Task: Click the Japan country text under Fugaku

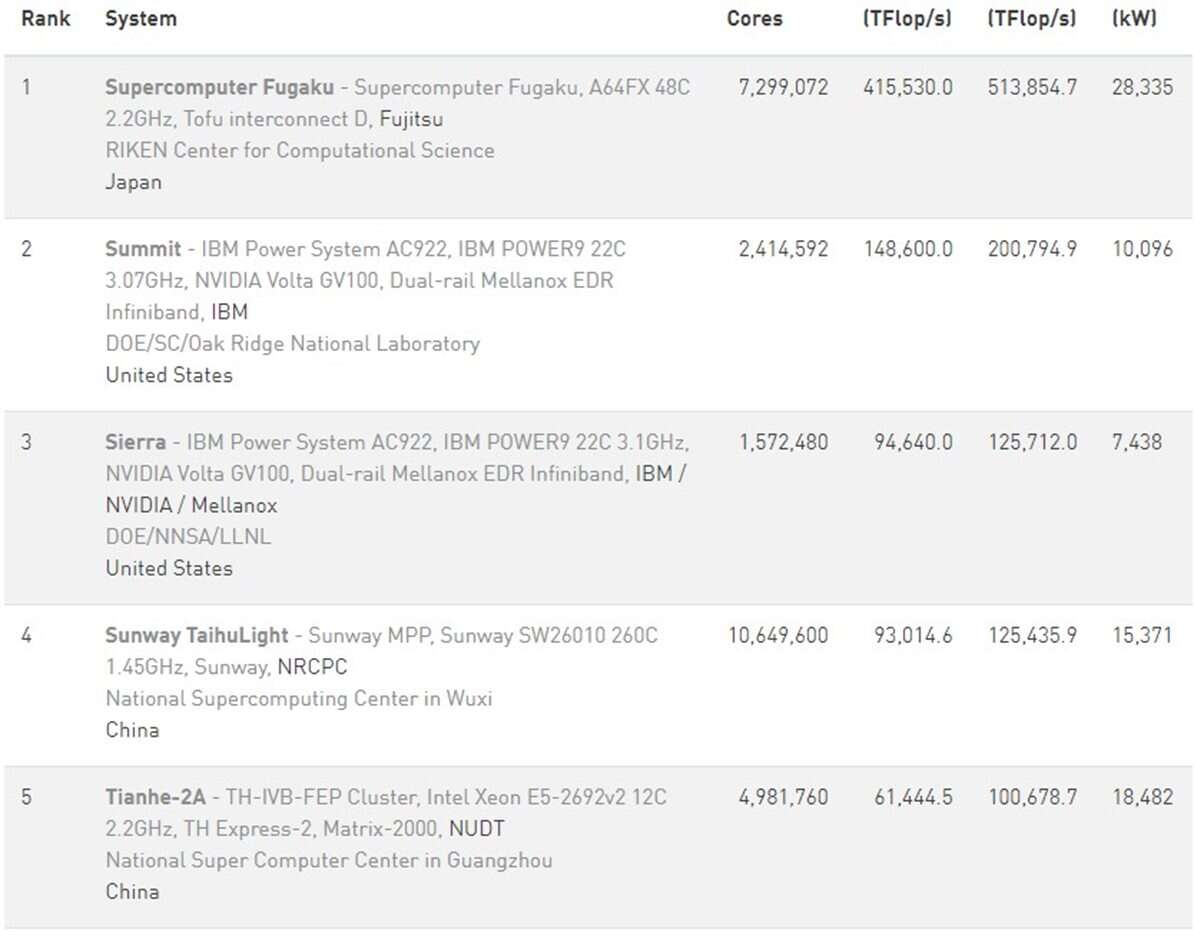Action: 133,182
